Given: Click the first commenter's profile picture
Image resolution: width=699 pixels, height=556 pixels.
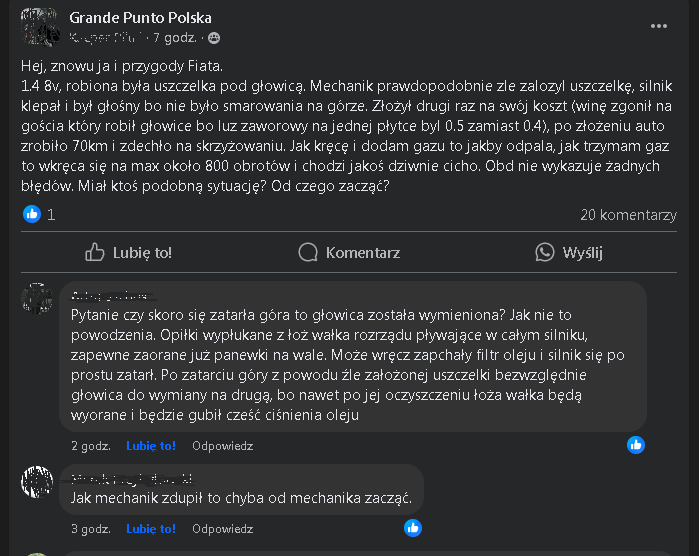Looking at the screenshot, I should (x=38, y=298).
